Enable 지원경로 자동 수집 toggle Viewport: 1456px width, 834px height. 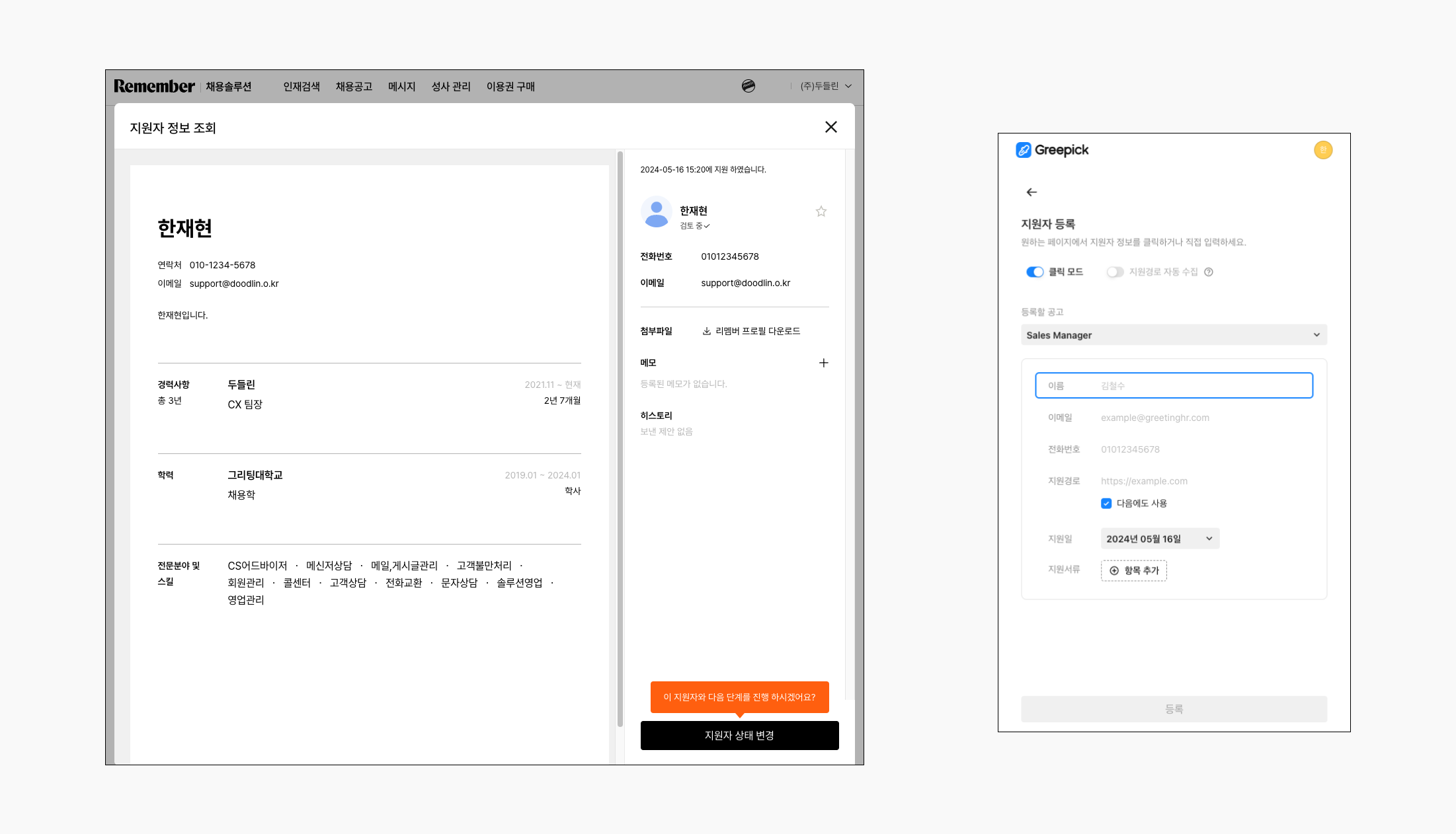click(x=1115, y=272)
